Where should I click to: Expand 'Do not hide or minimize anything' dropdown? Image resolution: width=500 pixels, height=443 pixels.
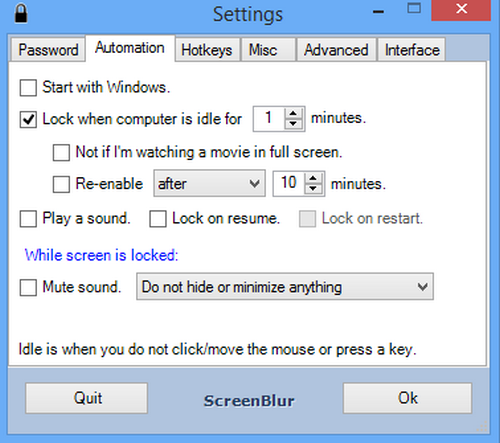[x=285, y=287]
